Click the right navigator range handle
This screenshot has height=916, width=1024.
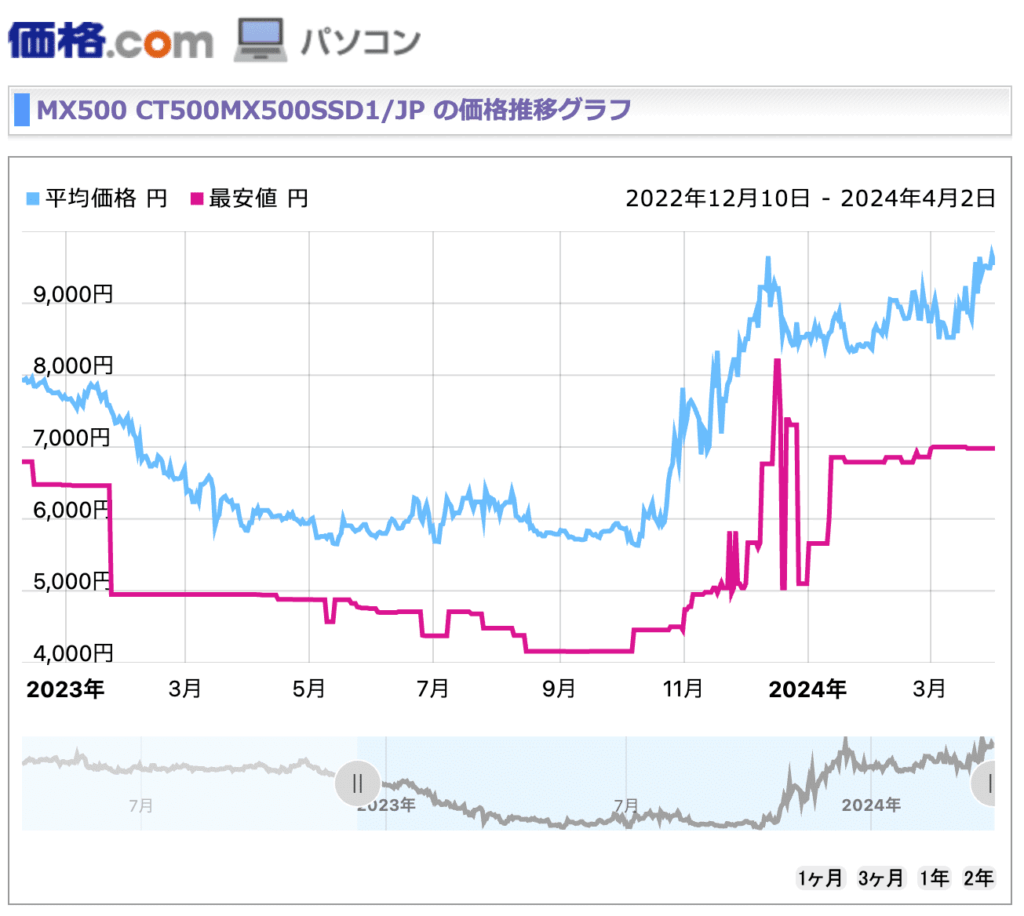click(990, 783)
